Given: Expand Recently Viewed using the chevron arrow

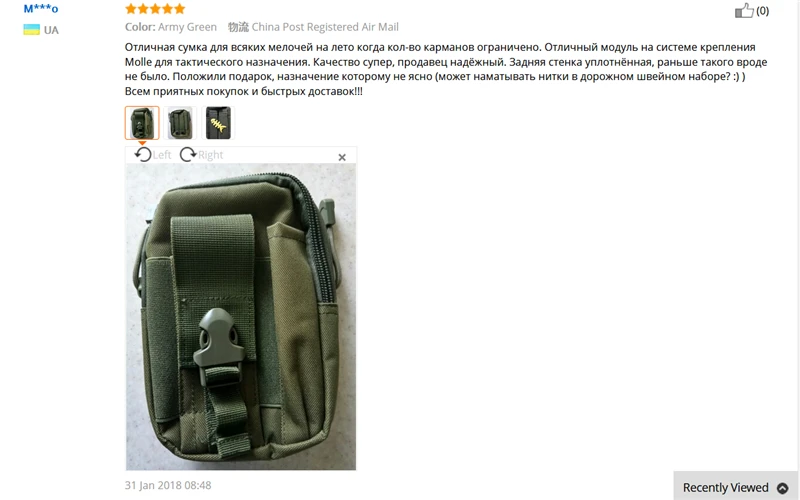Looking at the screenshot, I should click(782, 488).
